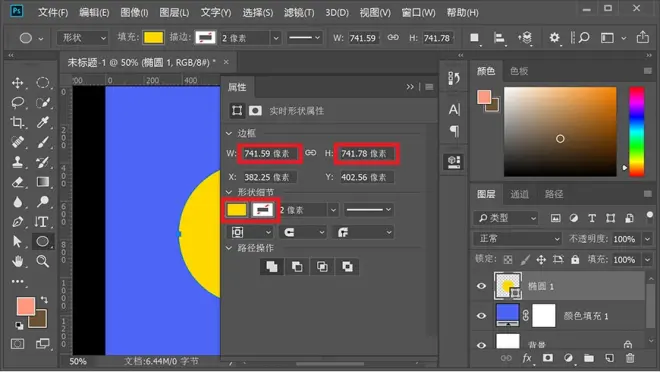Open path alignment options in options bar
The height and width of the screenshot is (372, 660).
499,38
